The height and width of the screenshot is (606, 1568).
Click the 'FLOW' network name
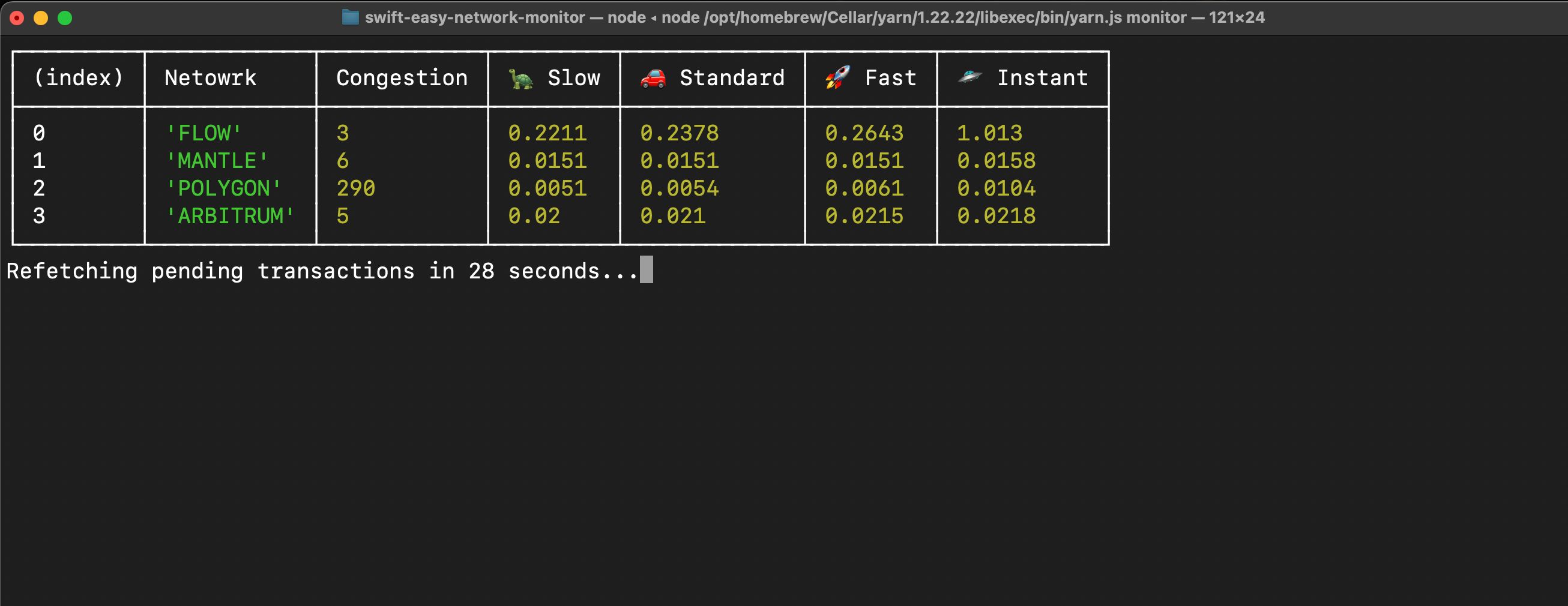[204, 133]
